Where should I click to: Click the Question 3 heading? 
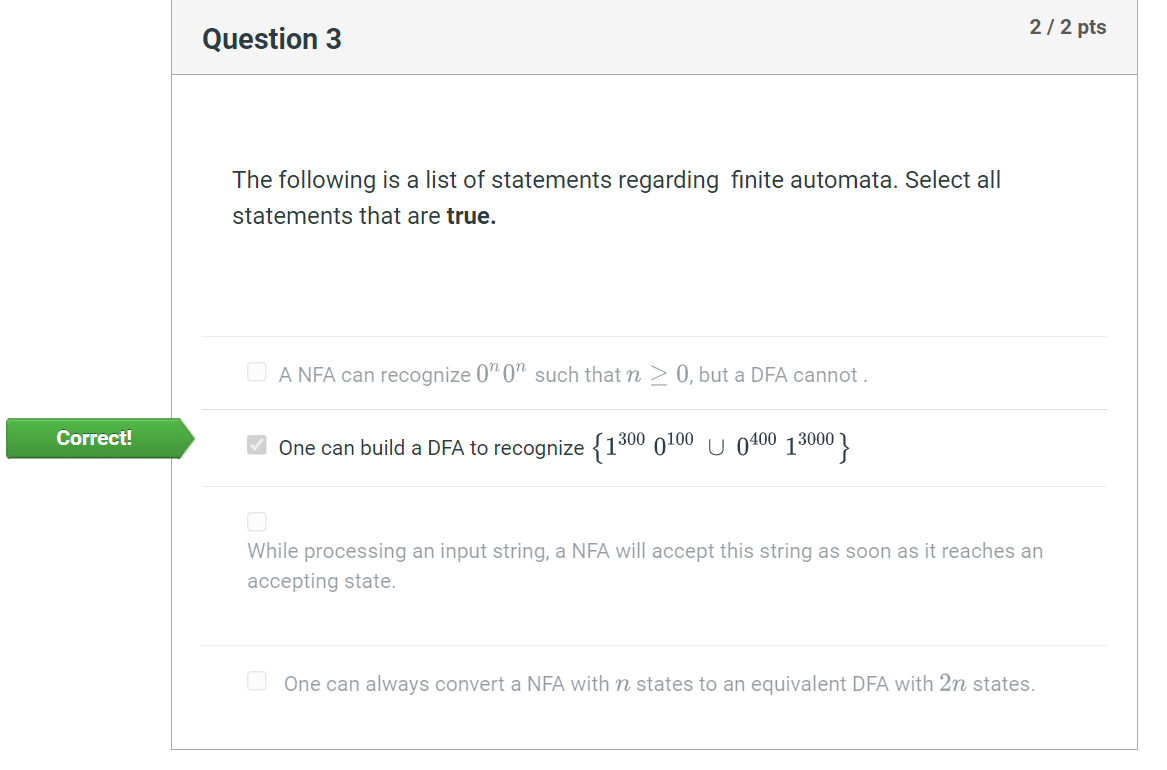click(x=272, y=39)
